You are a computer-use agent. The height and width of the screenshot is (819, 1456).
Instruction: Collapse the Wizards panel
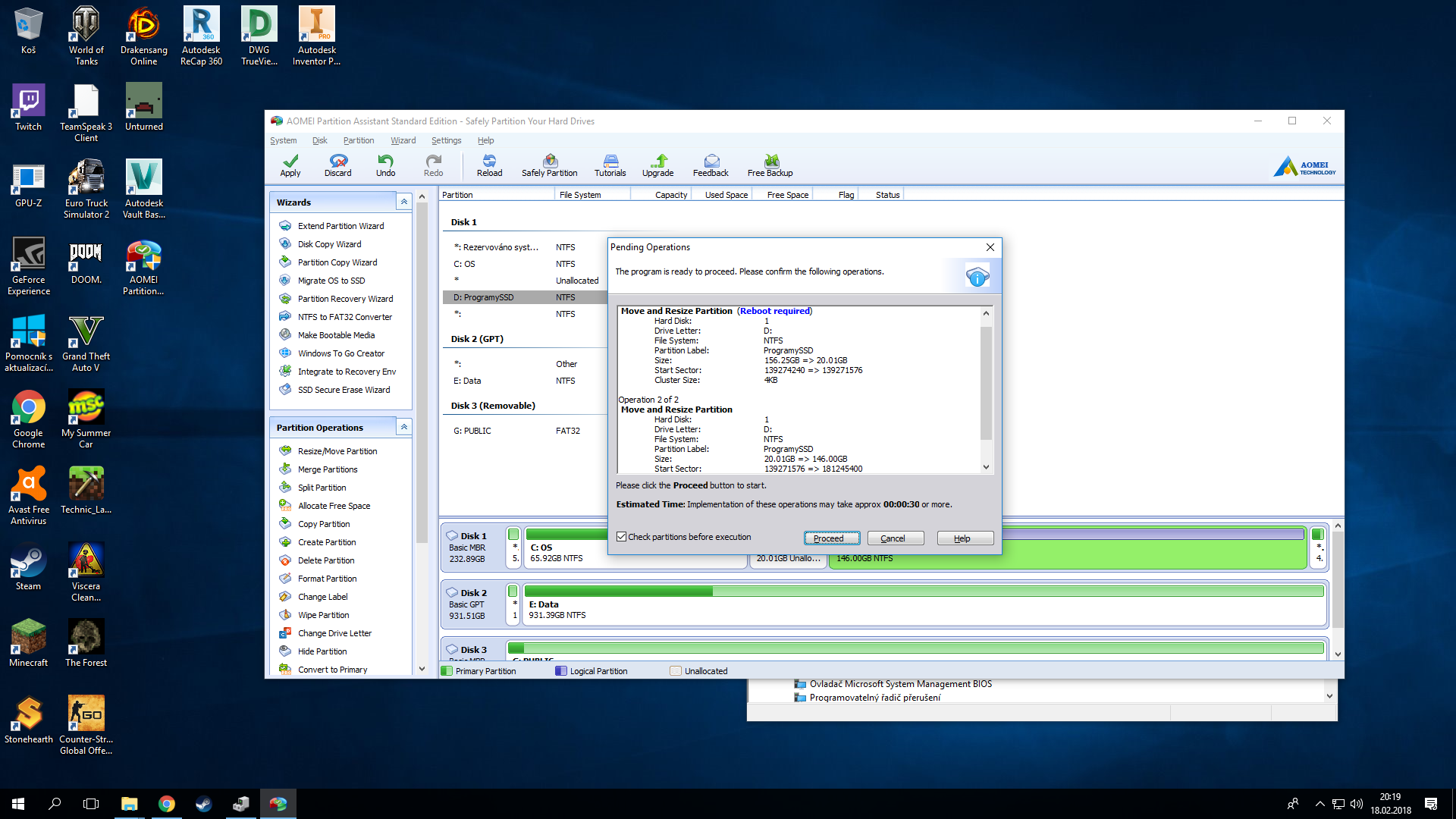[x=404, y=202]
